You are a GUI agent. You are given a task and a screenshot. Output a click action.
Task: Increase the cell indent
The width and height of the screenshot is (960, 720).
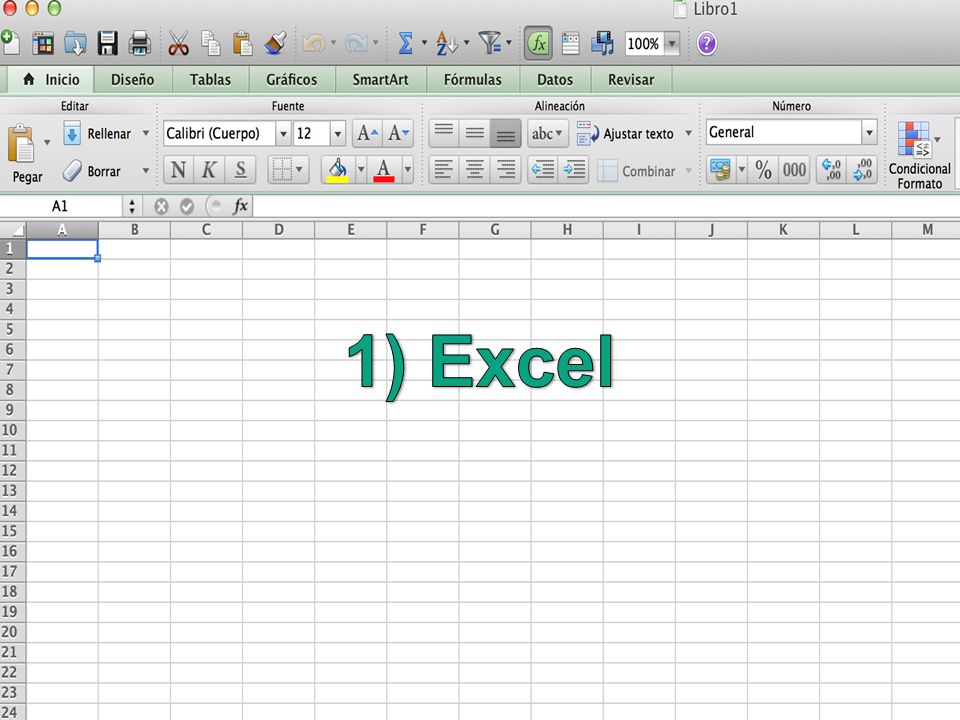[573, 170]
